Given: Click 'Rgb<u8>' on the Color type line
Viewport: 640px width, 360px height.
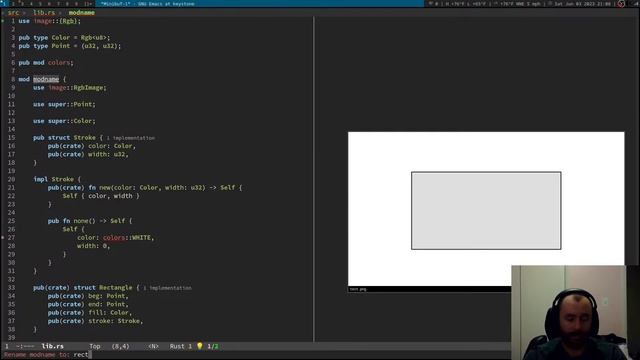Looking at the screenshot, I should click(93, 38).
